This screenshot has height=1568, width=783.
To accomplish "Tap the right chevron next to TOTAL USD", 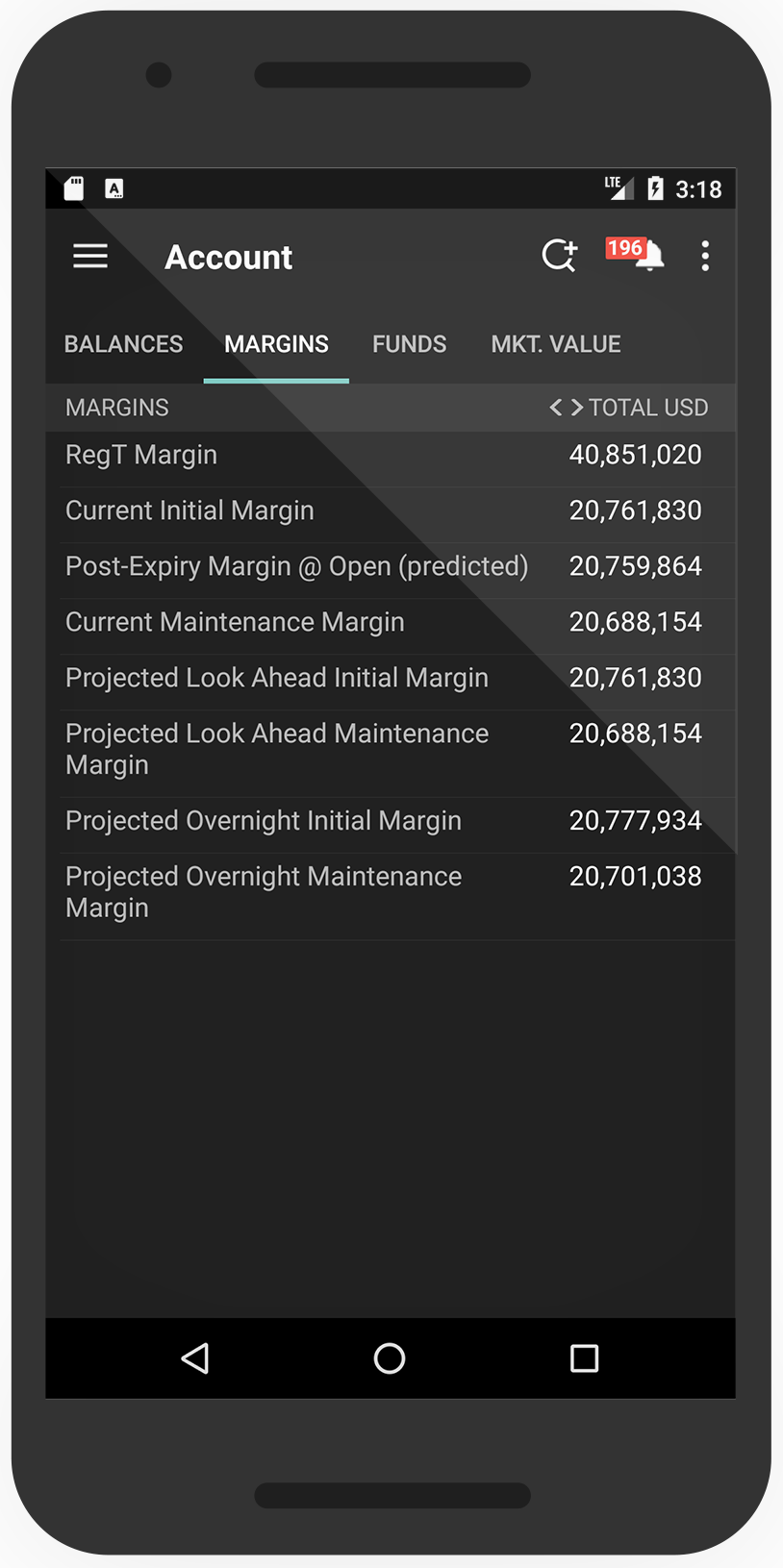I will tap(576, 407).
